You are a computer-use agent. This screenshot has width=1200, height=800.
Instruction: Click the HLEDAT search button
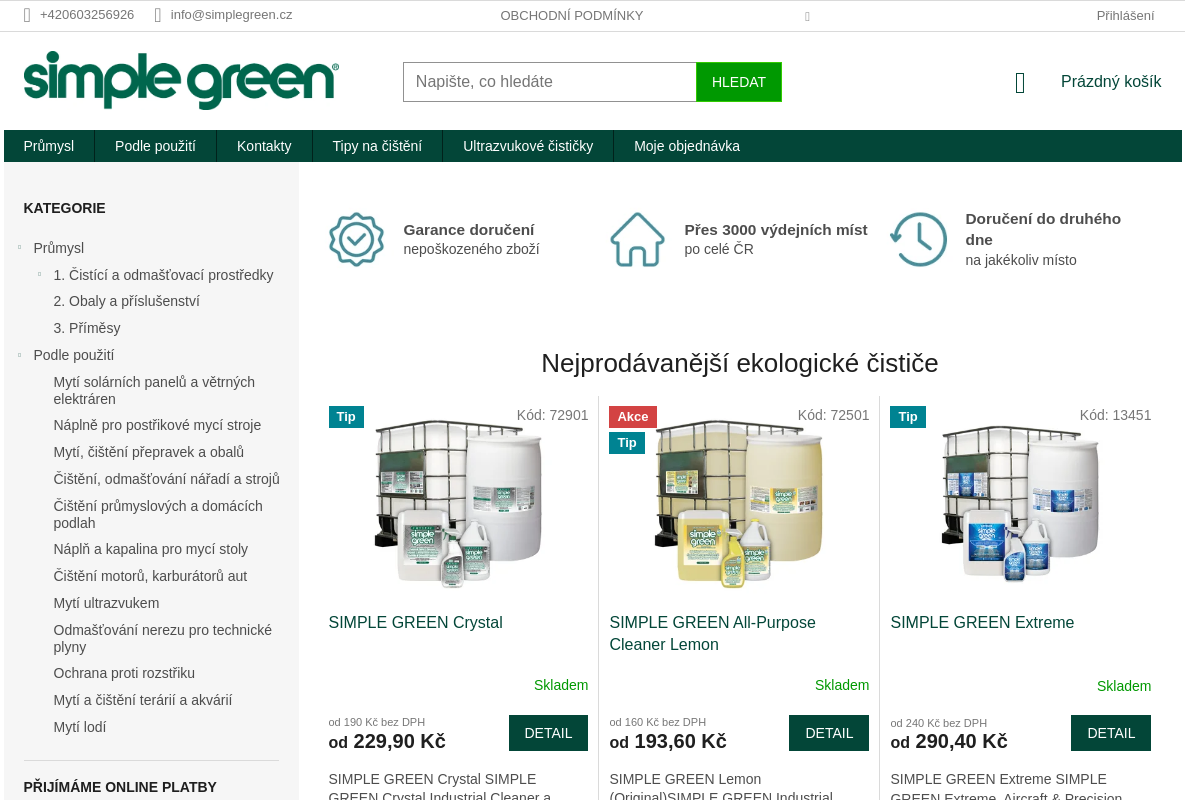(x=739, y=82)
